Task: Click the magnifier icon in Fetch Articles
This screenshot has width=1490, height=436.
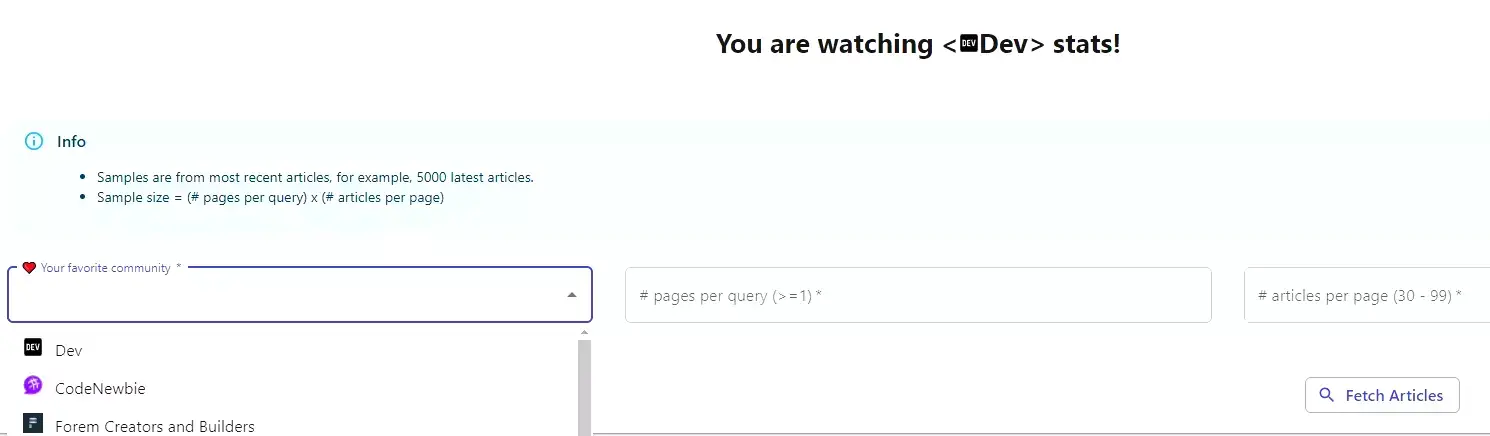Action: (1327, 395)
